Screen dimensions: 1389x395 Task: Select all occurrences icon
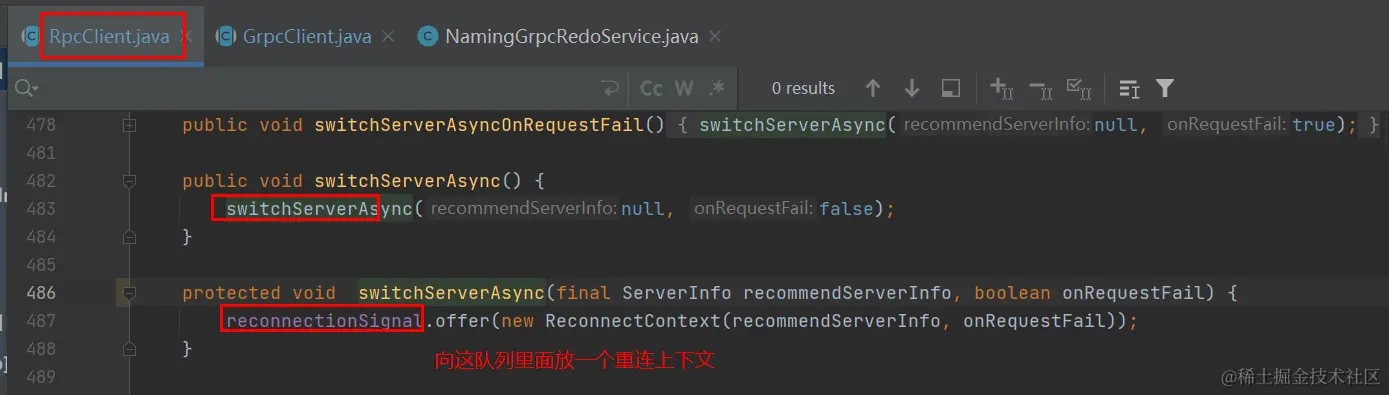coord(1079,89)
